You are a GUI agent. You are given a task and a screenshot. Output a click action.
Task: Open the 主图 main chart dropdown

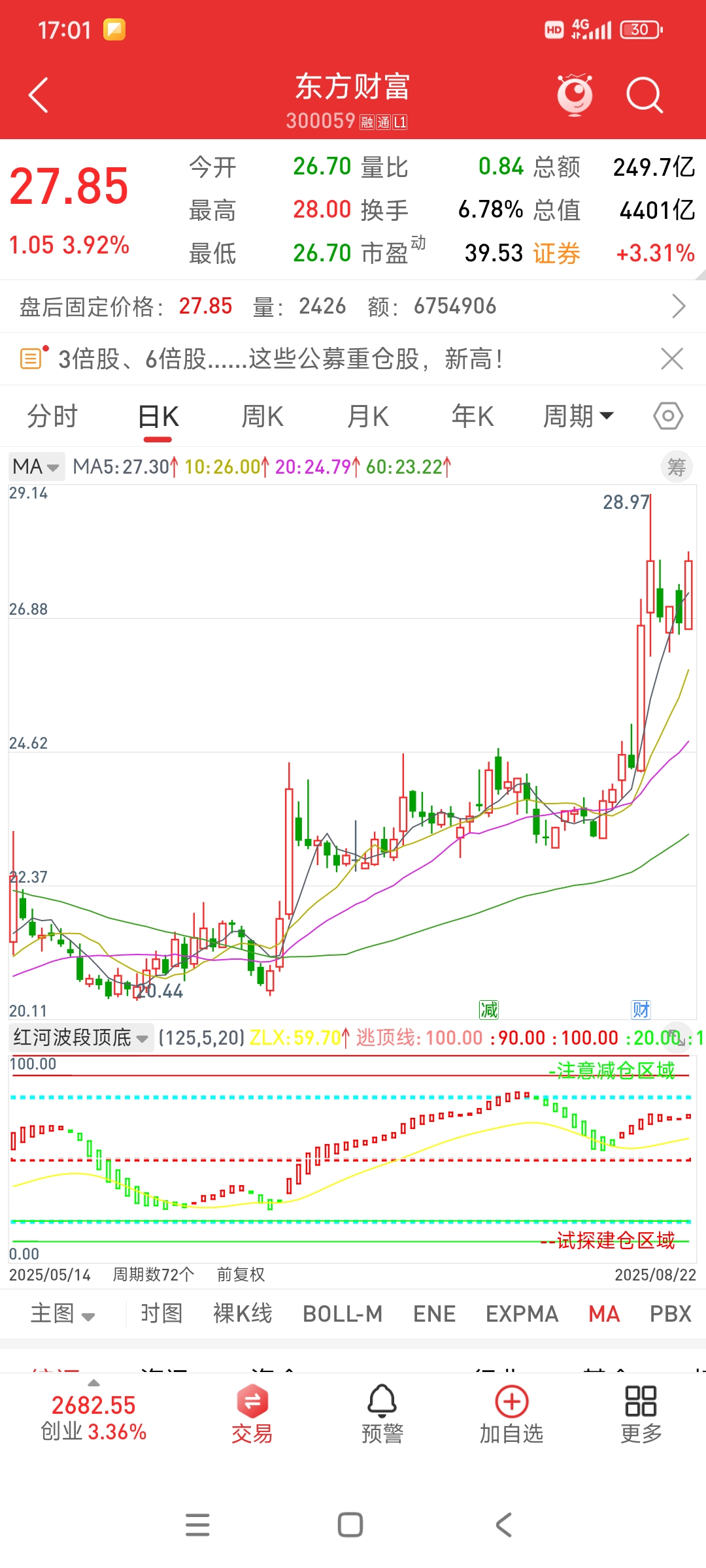click(63, 1313)
